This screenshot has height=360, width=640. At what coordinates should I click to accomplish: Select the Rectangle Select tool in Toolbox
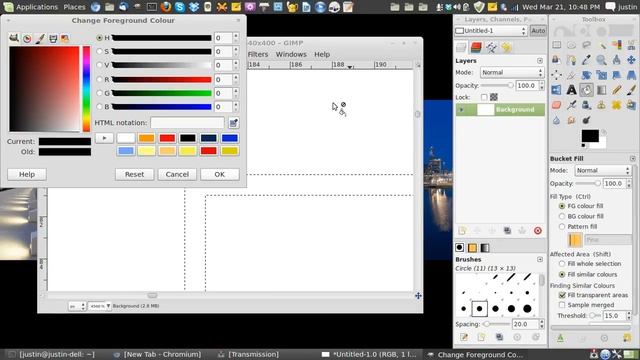tap(556, 45)
